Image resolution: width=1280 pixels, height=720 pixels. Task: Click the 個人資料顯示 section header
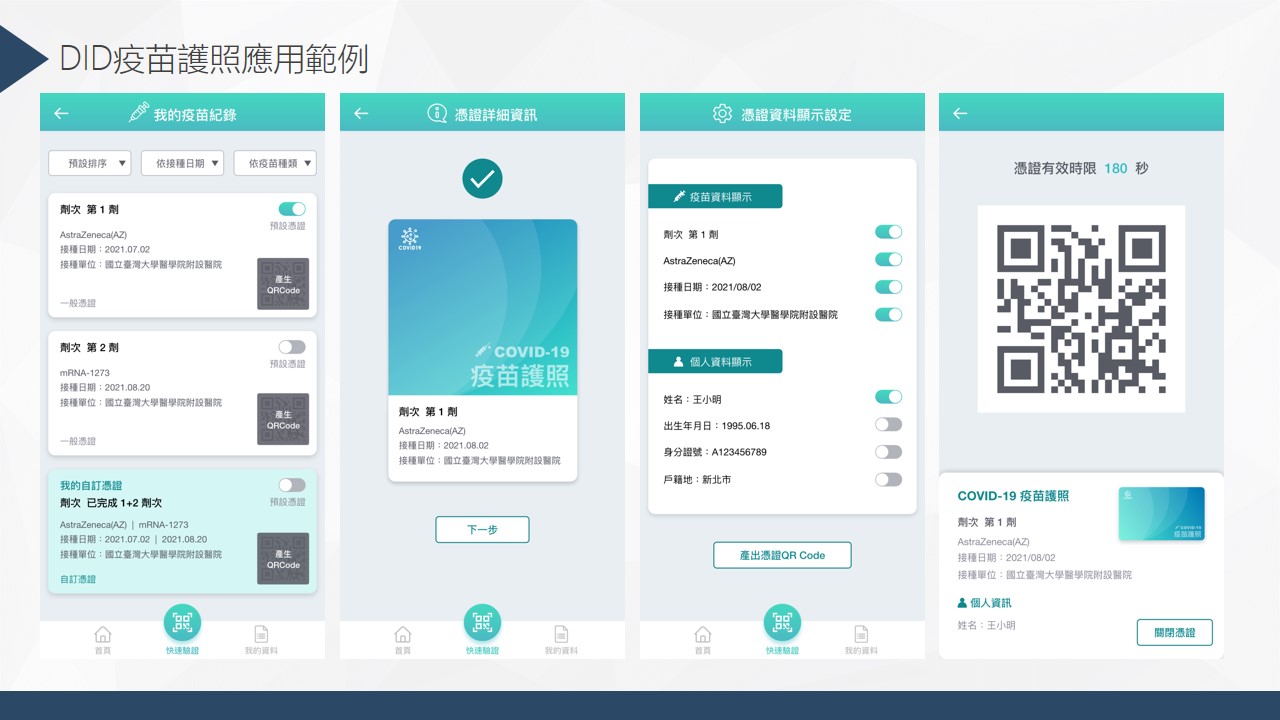click(x=715, y=362)
